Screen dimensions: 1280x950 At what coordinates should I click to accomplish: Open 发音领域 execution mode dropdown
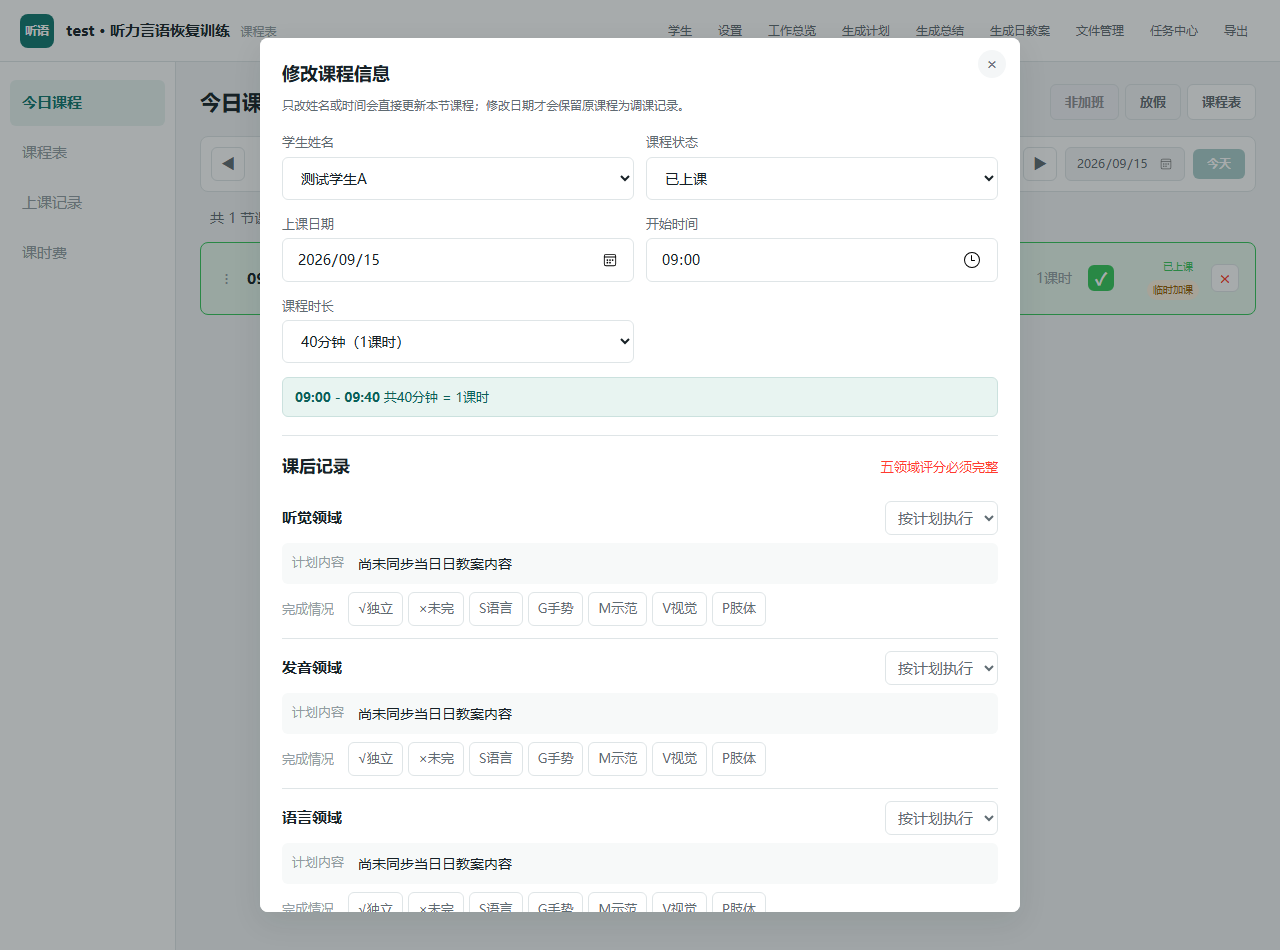tap(941, 668)
